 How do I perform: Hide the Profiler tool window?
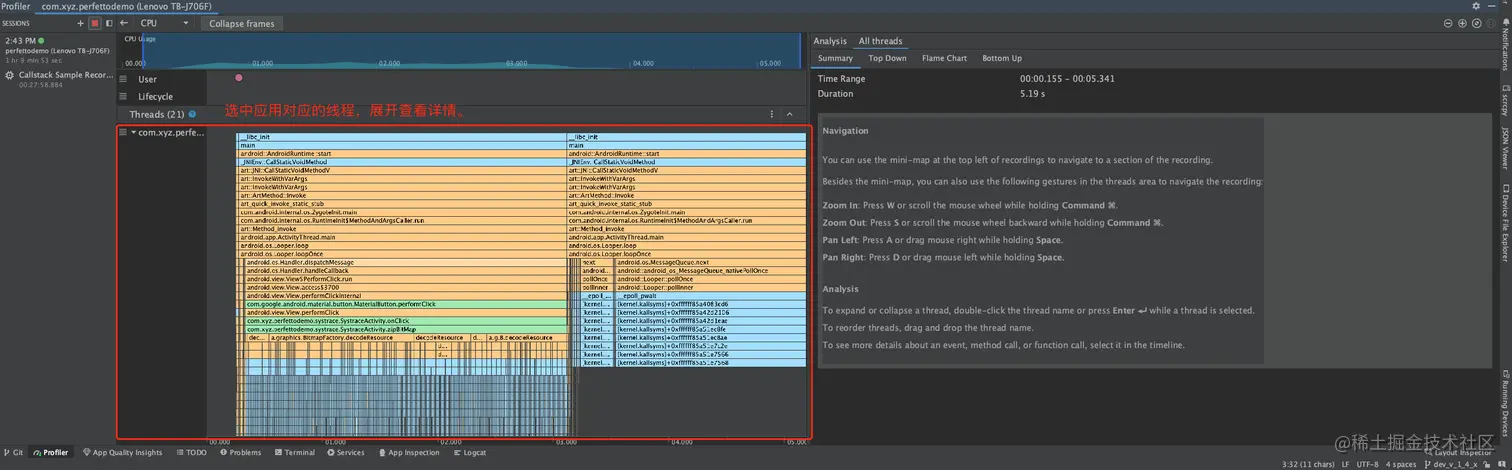pos(1490,6)
